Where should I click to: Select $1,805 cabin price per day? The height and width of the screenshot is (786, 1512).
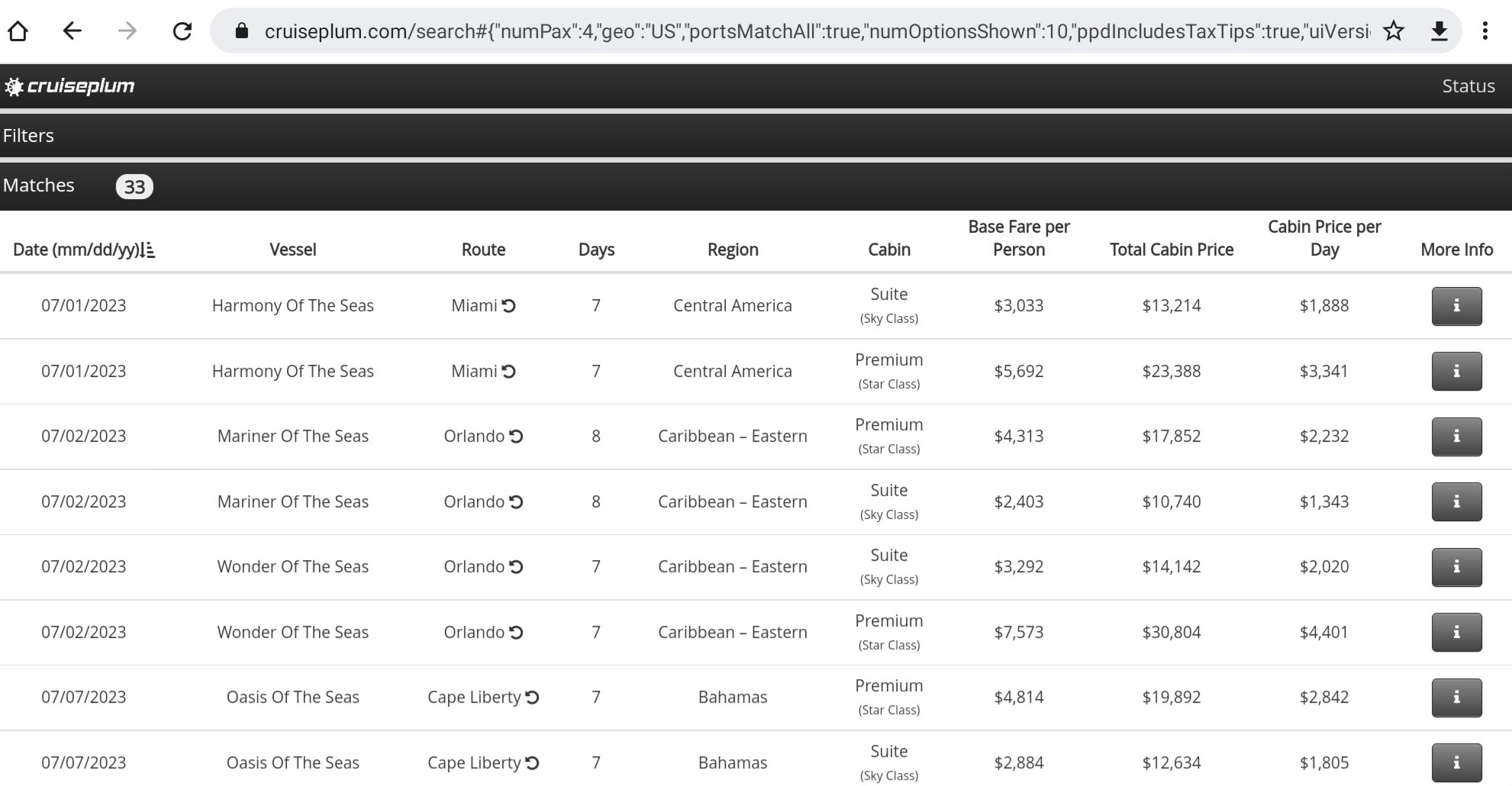(x=1324, y=763)
